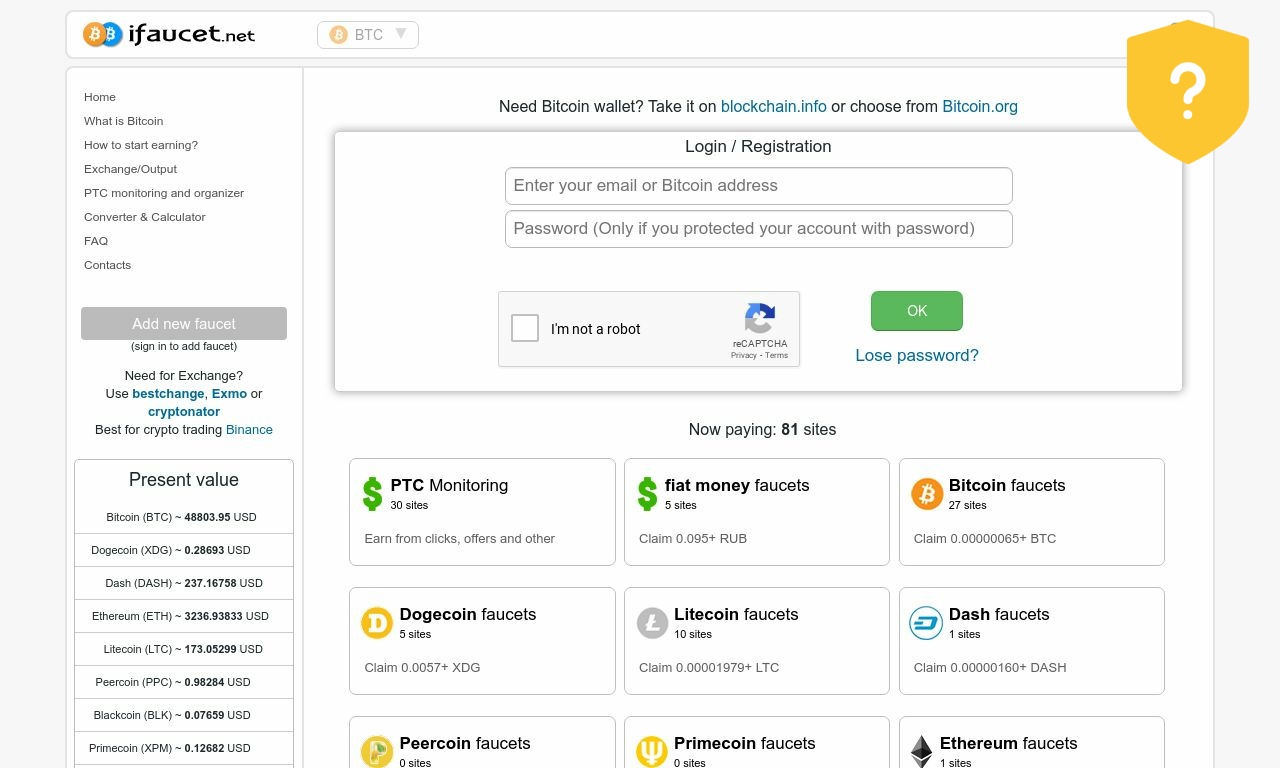Viewport: 1280px width, 768px height.
Task: Click the Ethereum (ETH) price row
Action: tap(184, 616)
